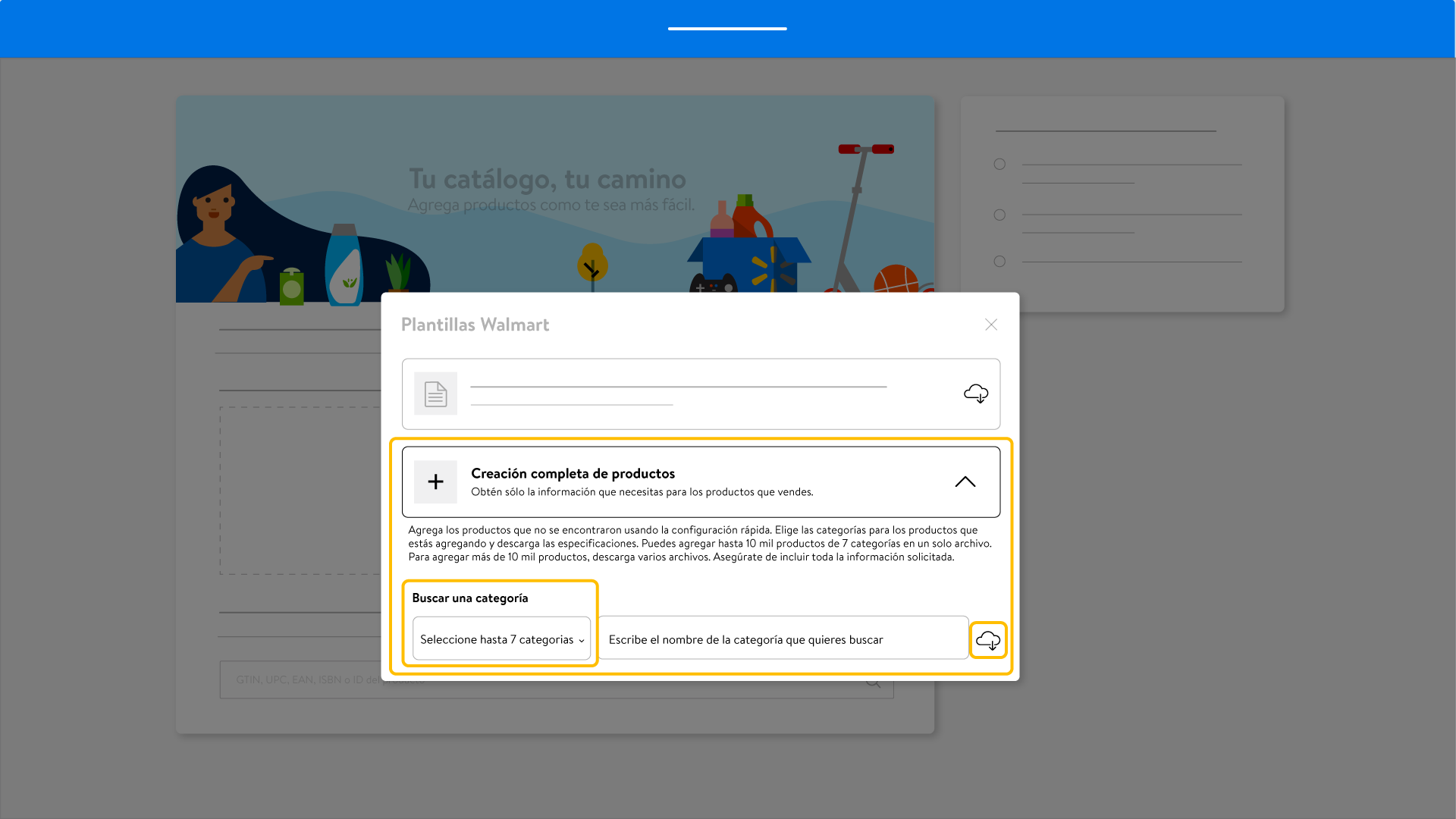Select the second radio option in right panel
1456x819 pixels.
[x=999, y=215]
